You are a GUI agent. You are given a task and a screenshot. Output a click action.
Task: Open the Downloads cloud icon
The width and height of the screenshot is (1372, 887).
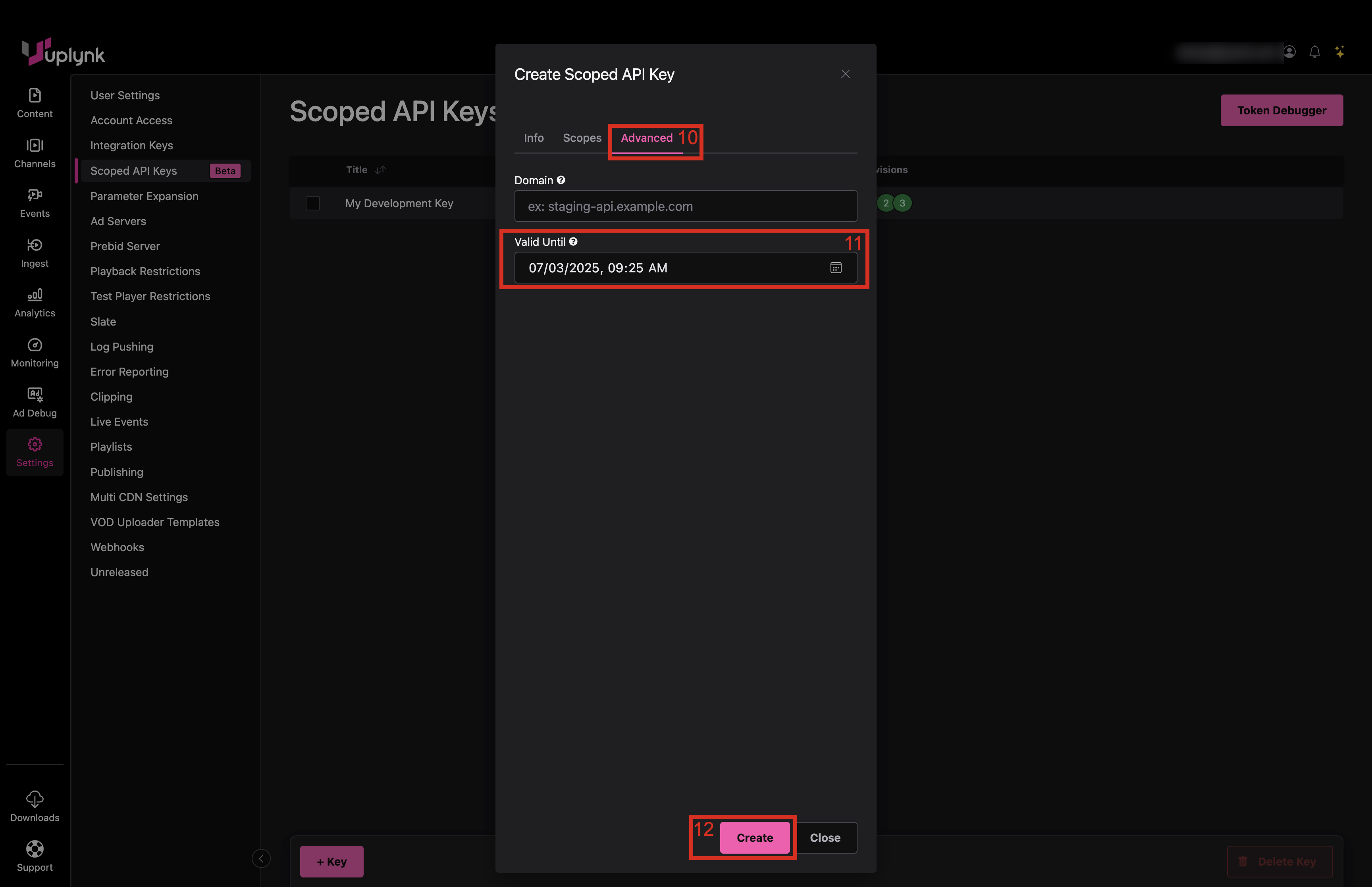35,799
